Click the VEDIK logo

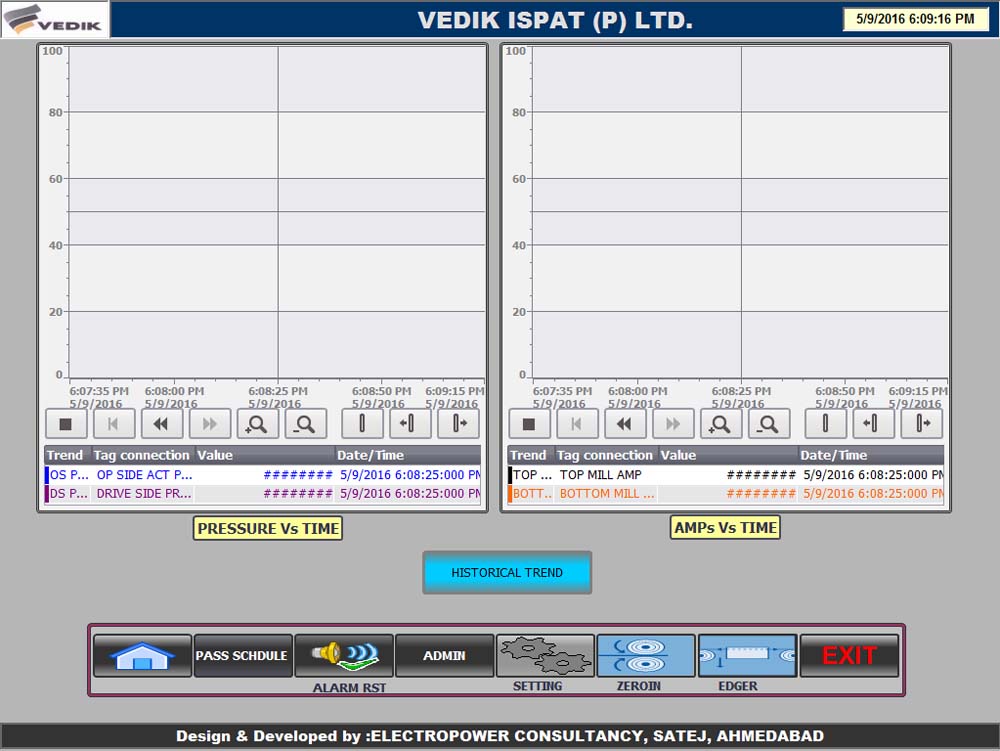(55, 19)
